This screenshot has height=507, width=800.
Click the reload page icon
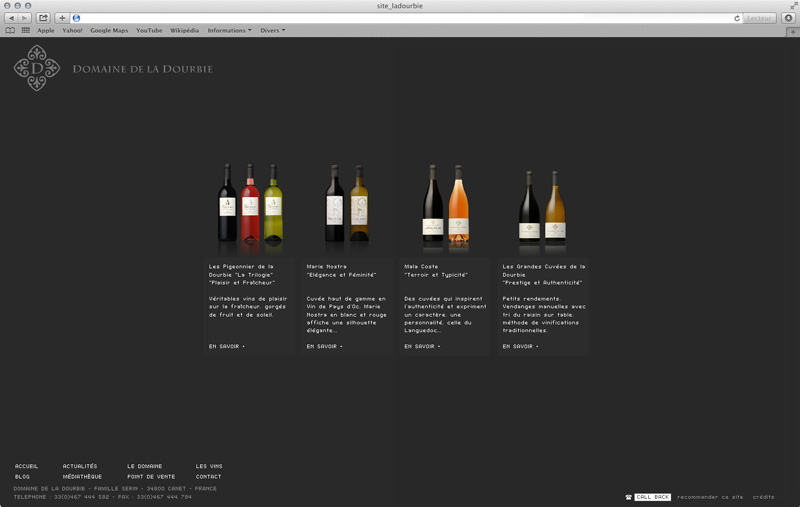737,18
